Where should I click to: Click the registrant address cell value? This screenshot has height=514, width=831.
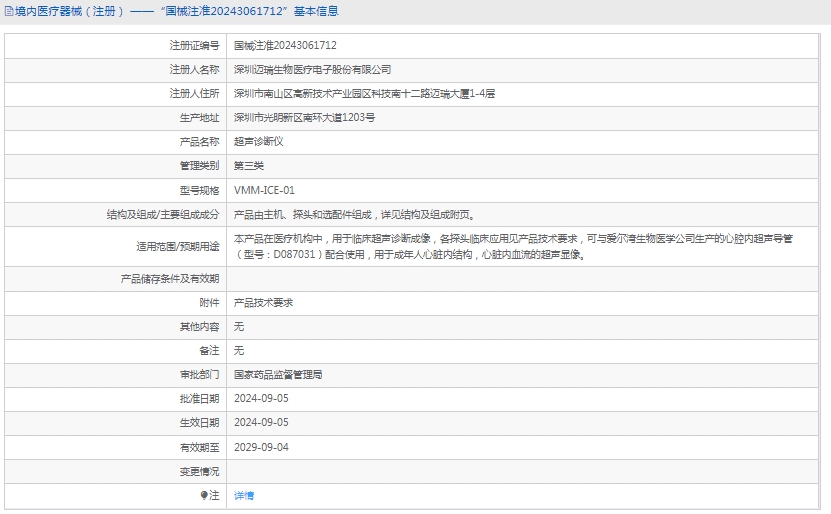(364, 93)
